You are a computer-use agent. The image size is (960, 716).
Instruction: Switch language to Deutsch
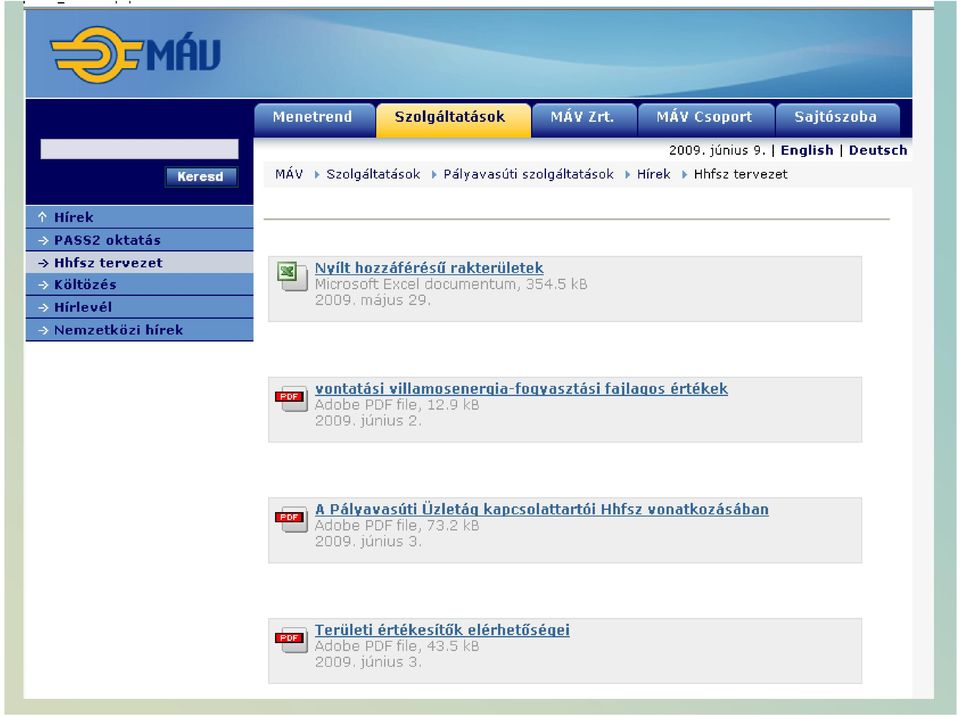tap(878, 150)
